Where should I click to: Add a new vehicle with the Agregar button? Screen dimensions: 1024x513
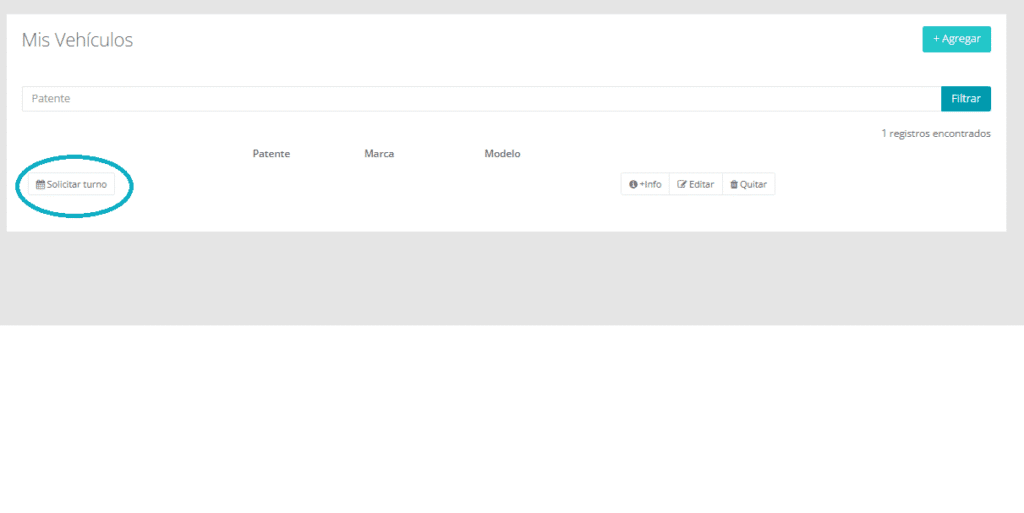tap(956, 39)
